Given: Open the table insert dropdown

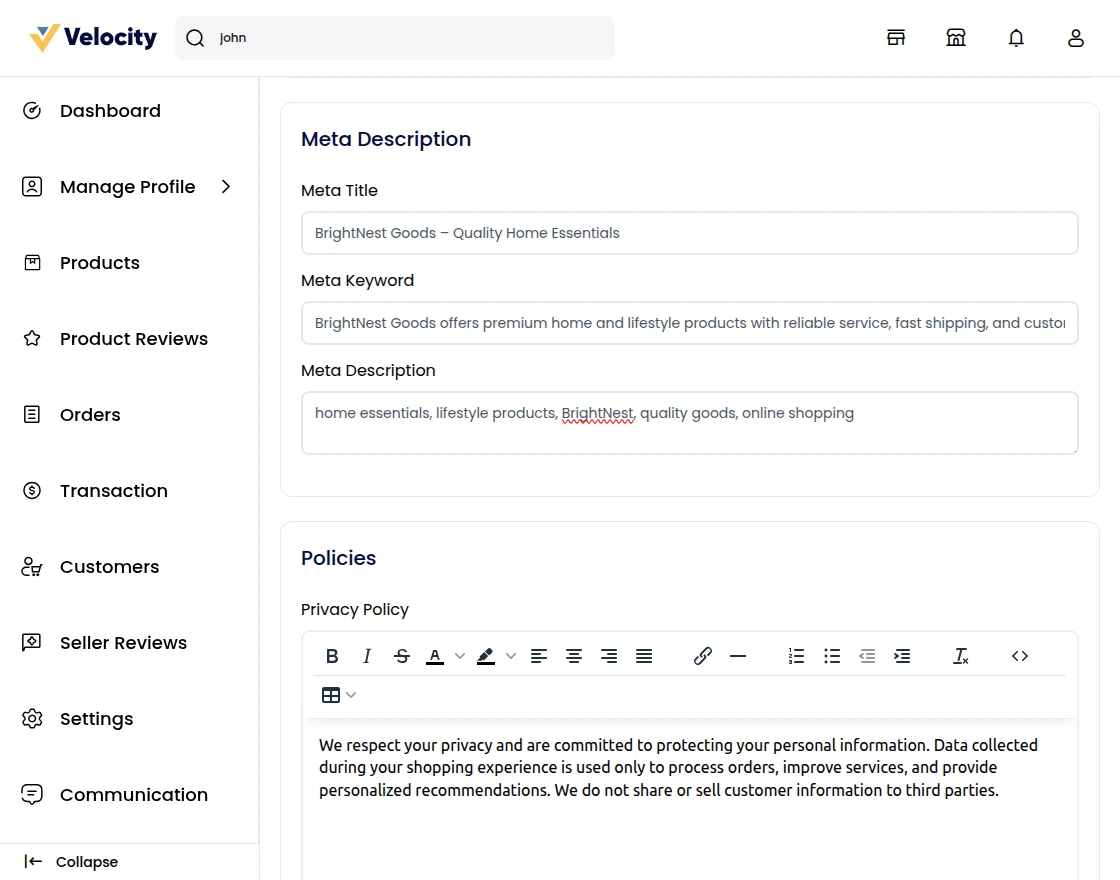Looking at the screenshot, I should pyautogui.click(x=339, y=695).
